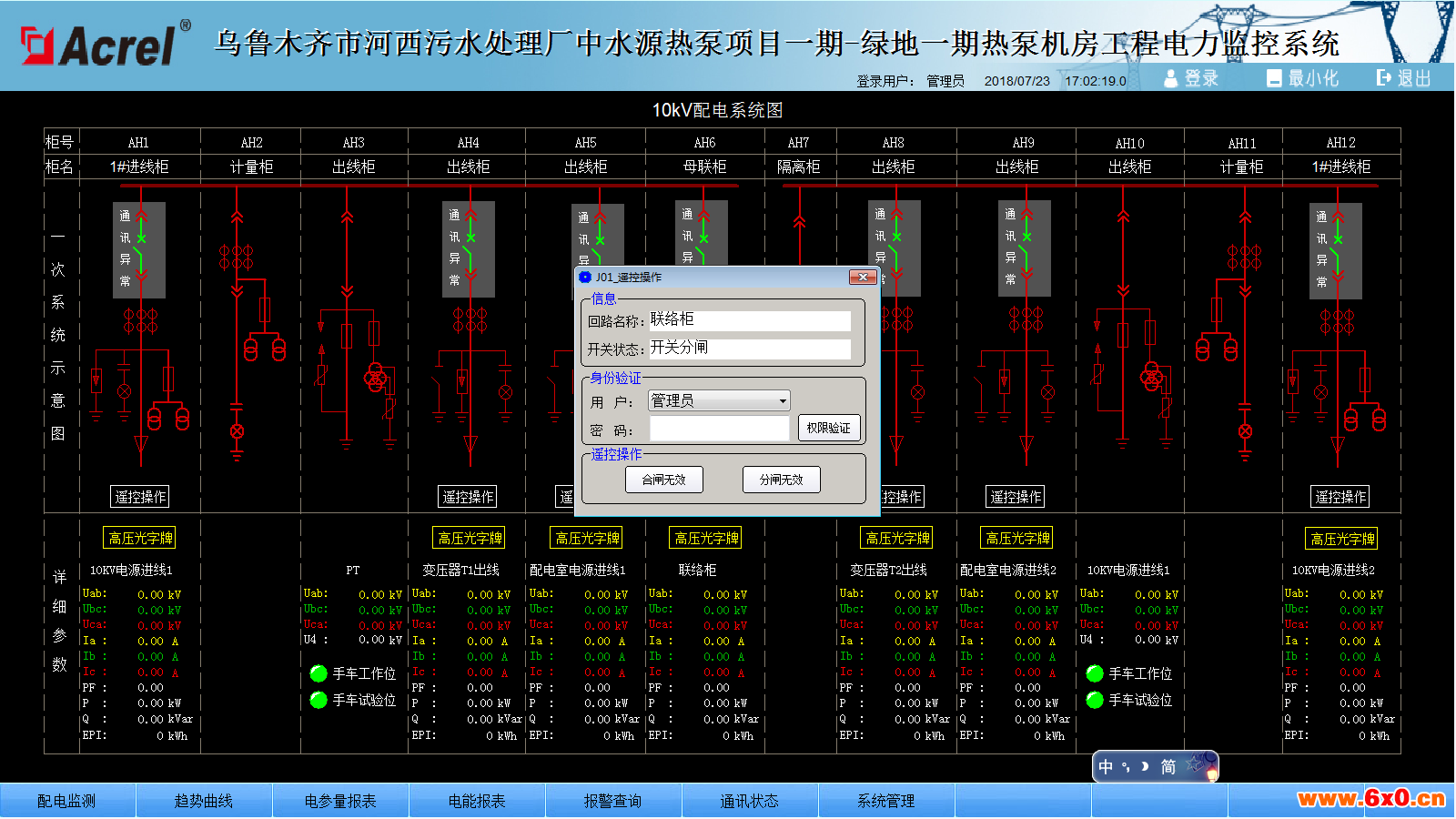The image size is (1456, 819).
Task: Click the 简 simplified icon on IME bar
Action: (x=1168, y=767)
